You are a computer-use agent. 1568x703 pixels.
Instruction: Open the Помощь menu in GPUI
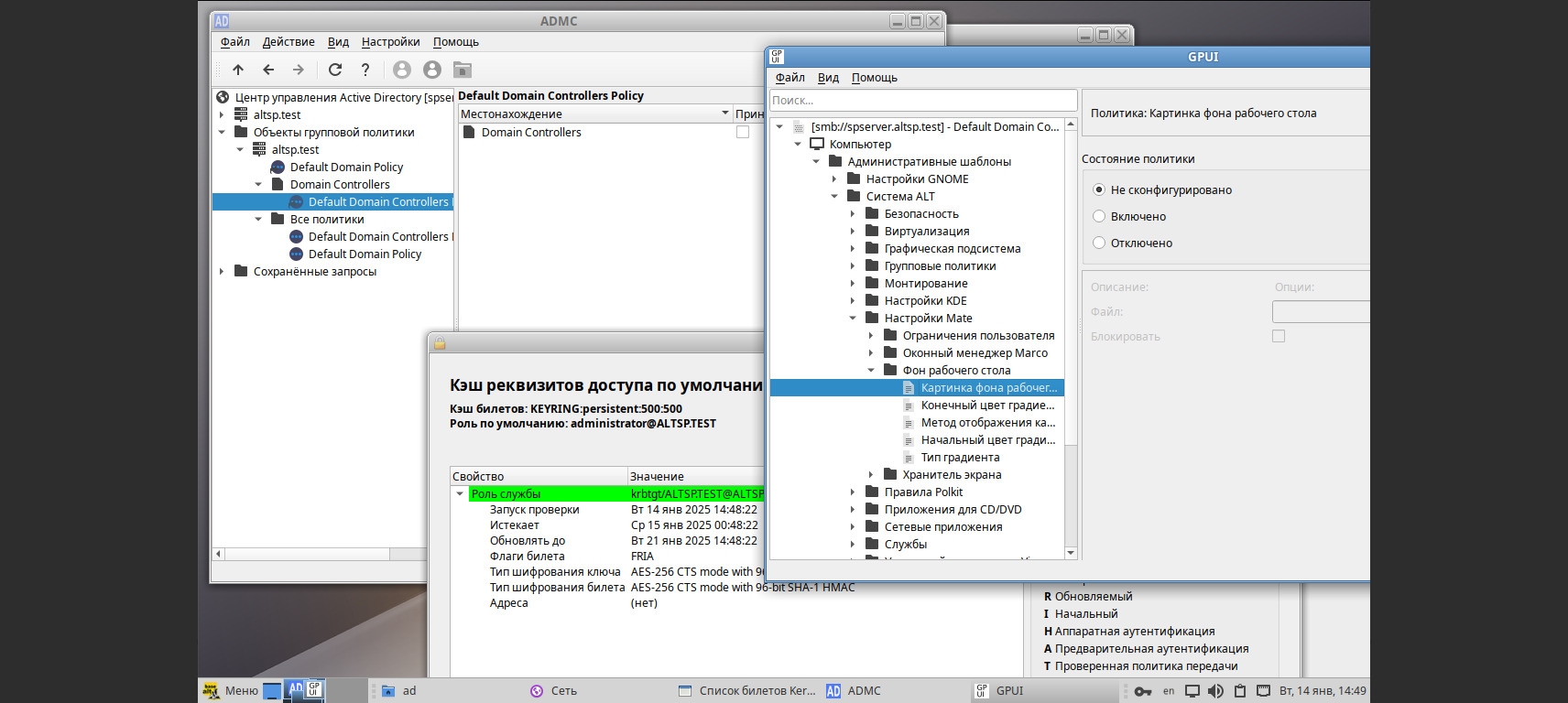click(x=874, y=77)
